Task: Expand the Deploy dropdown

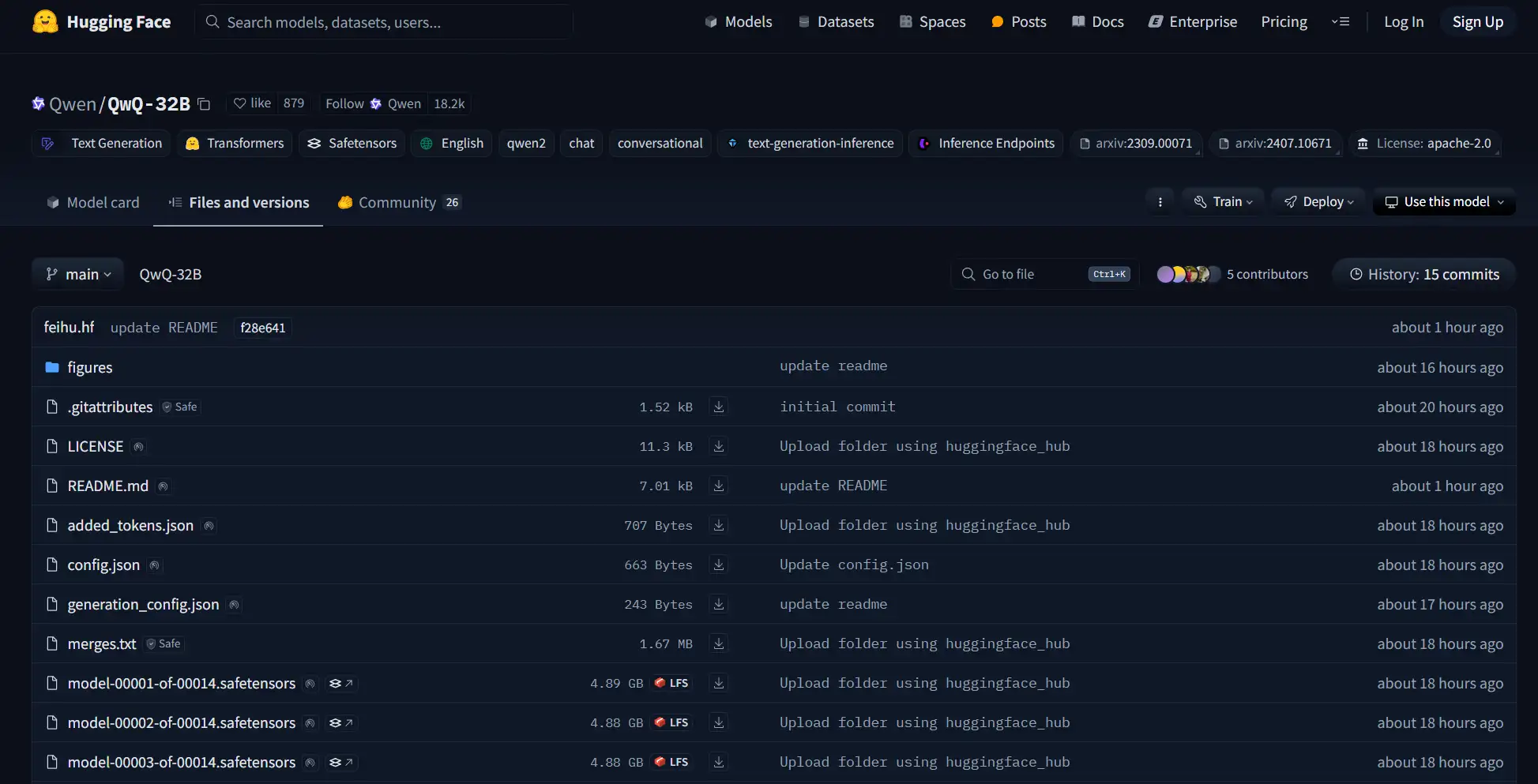Action: click(1318, 202)
